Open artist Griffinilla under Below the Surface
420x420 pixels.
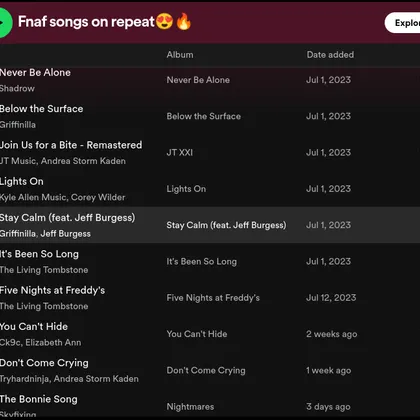pyautogui.click(x=18, y=125)
